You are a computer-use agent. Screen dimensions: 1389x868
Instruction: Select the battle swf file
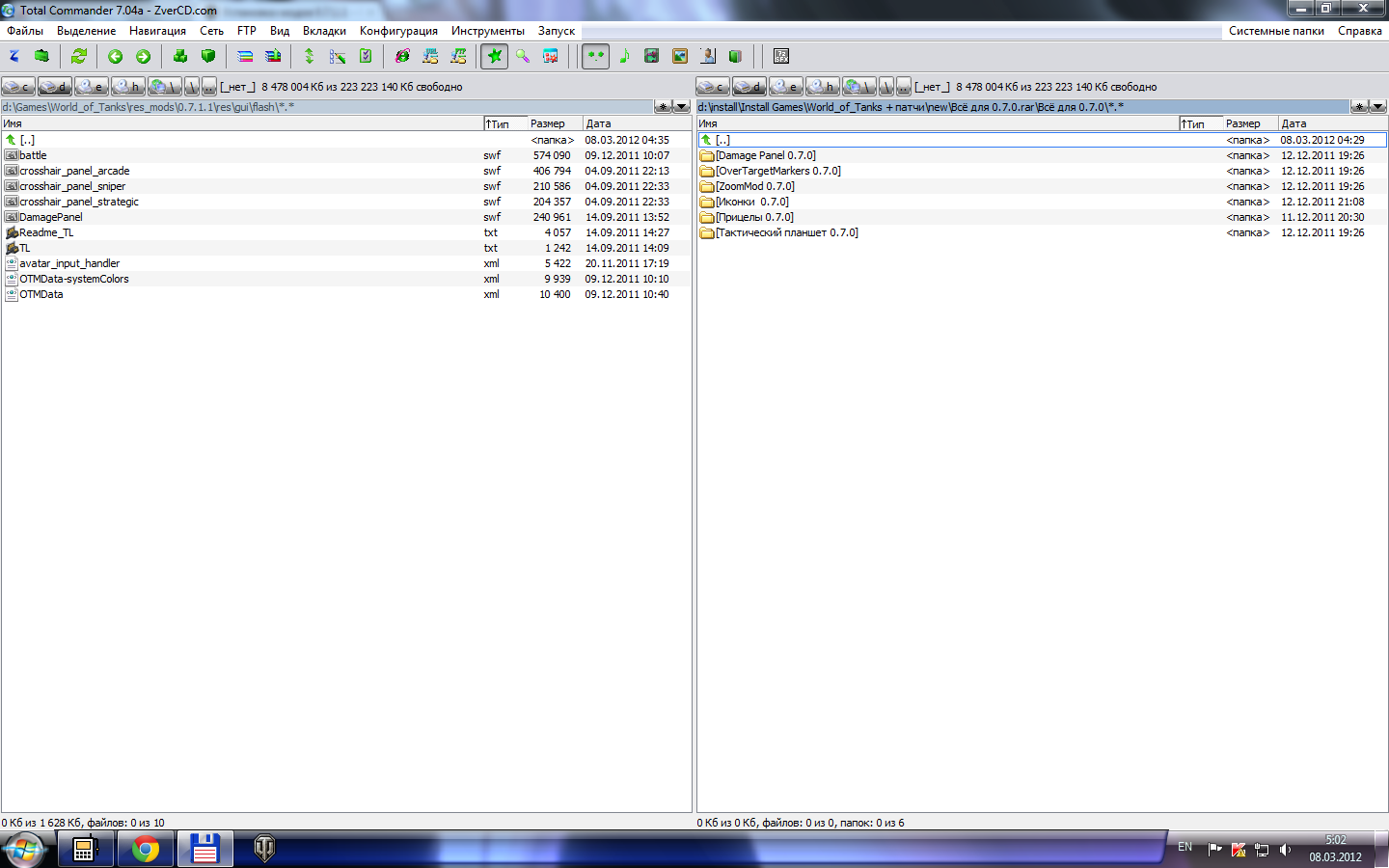(x=346, y=155)
